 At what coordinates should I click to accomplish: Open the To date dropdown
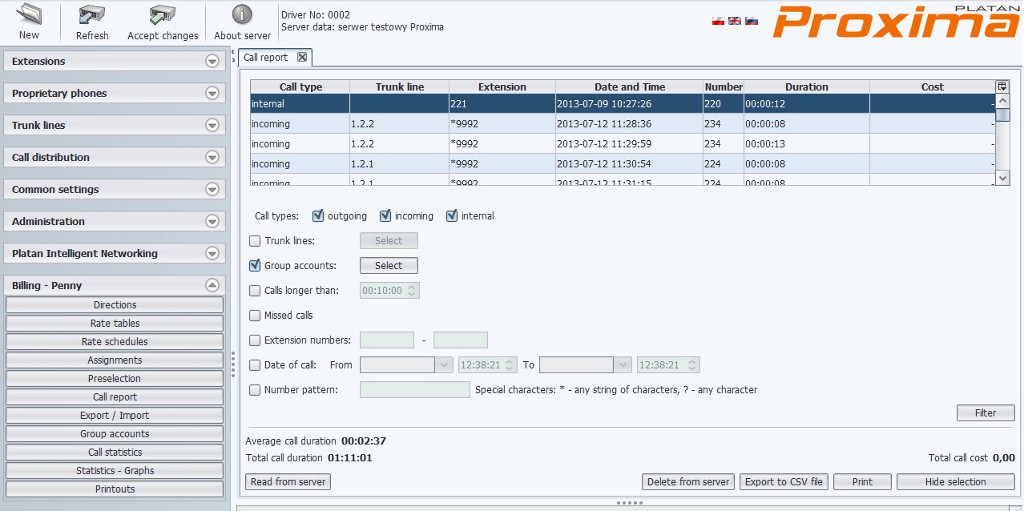click(x=623, y=365)
